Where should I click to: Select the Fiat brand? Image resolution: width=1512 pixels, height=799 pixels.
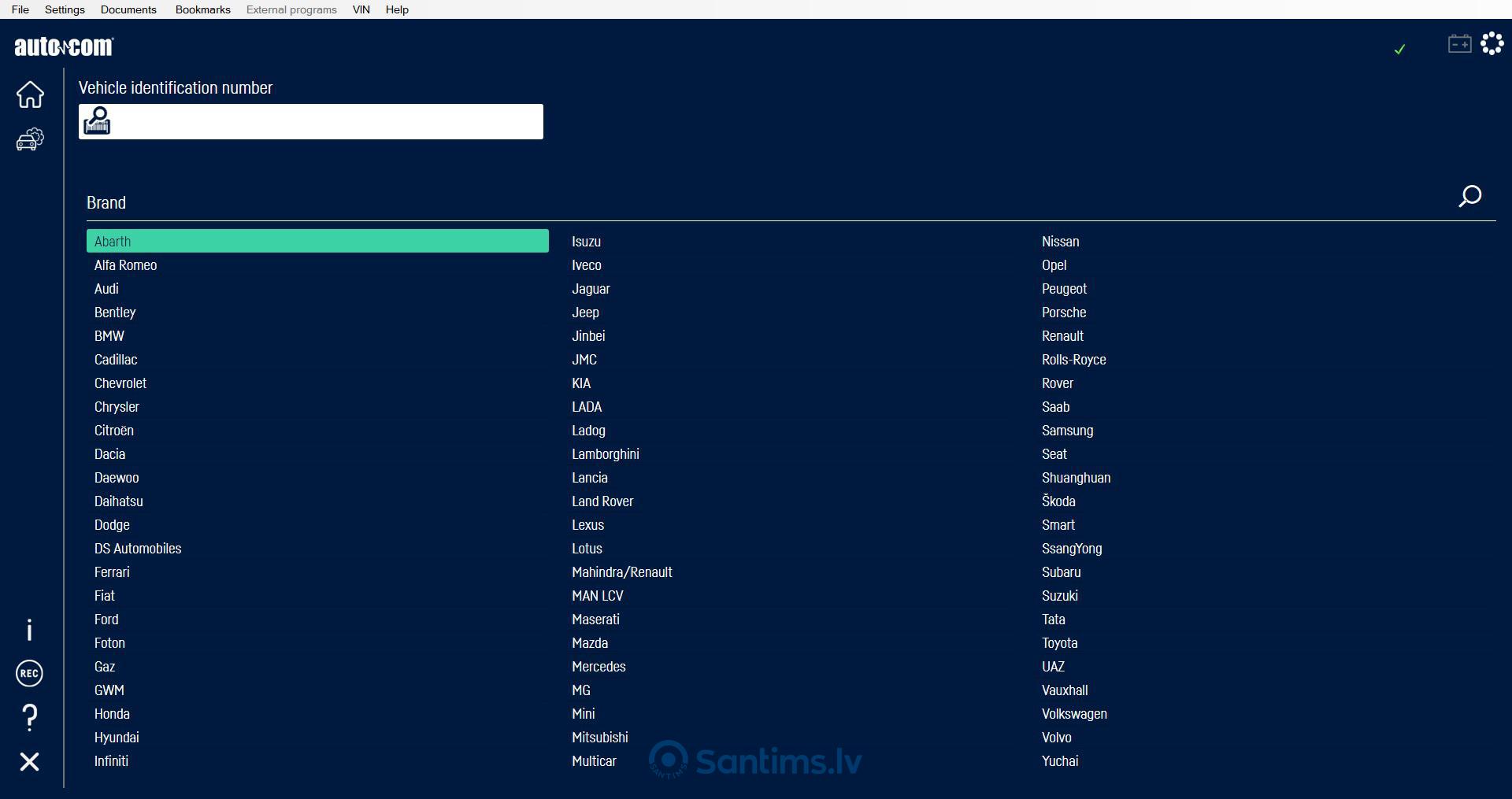point(105,596)
